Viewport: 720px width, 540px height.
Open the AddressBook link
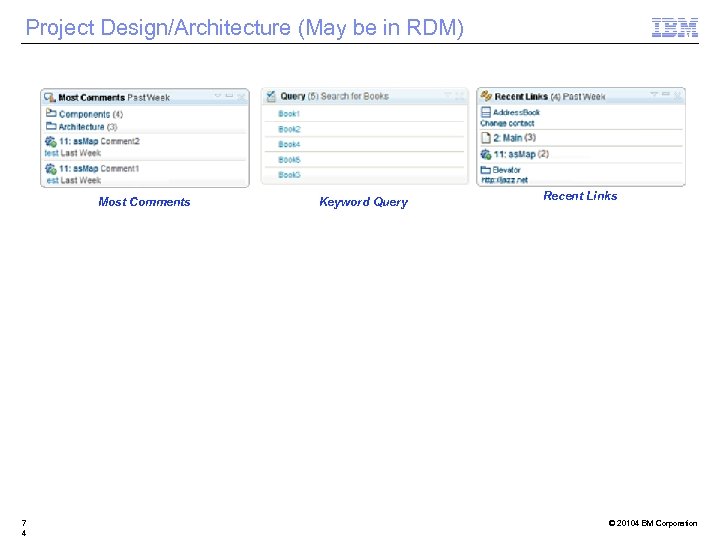point(516,112)
